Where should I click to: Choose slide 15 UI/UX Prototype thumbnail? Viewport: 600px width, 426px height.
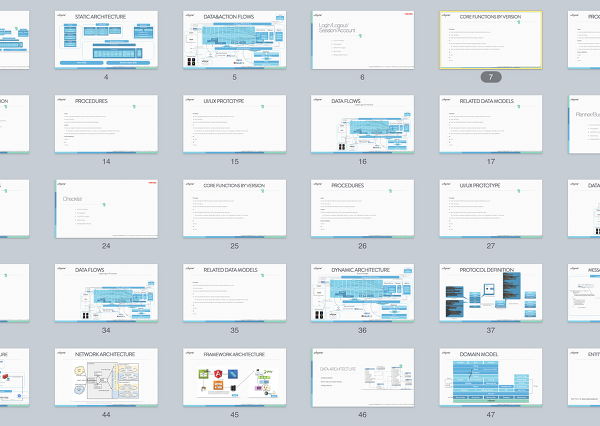(234, 125)
